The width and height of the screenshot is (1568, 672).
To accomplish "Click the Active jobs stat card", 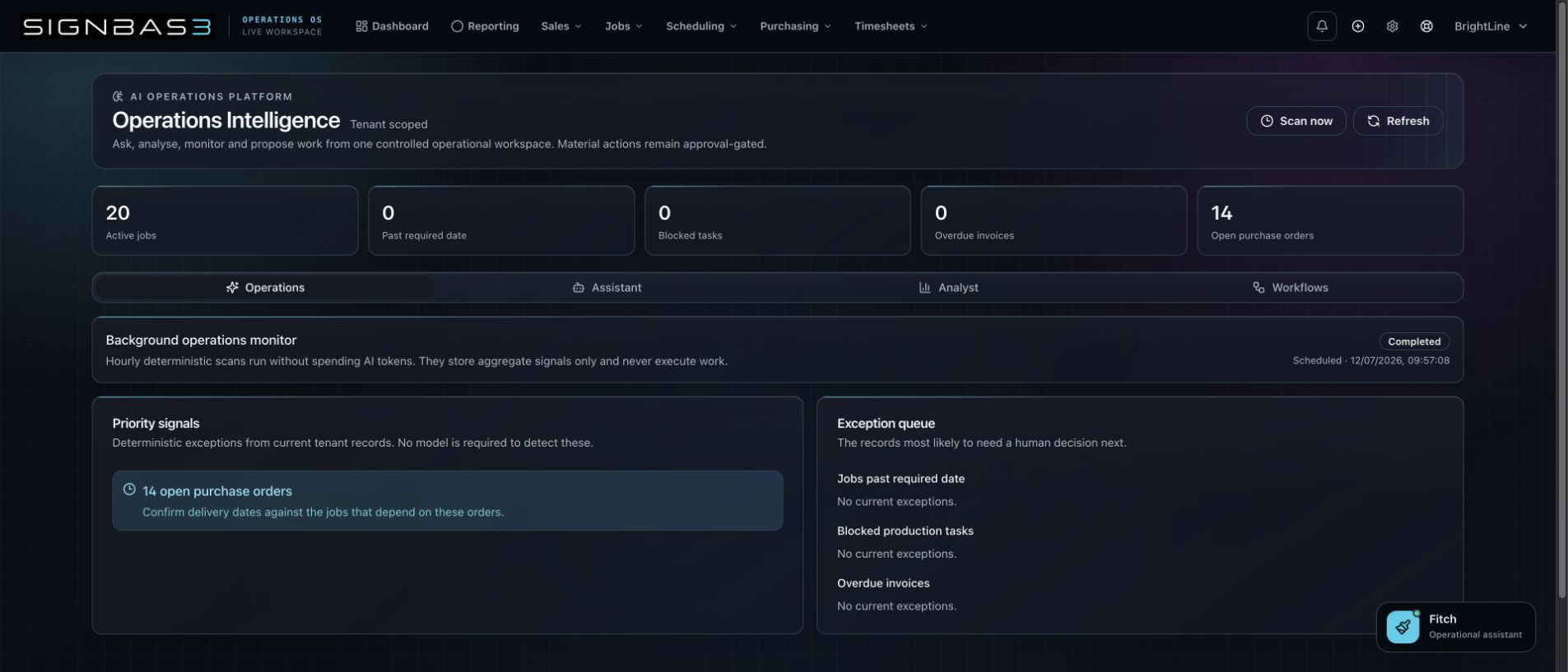I will (x=225, y=220).
